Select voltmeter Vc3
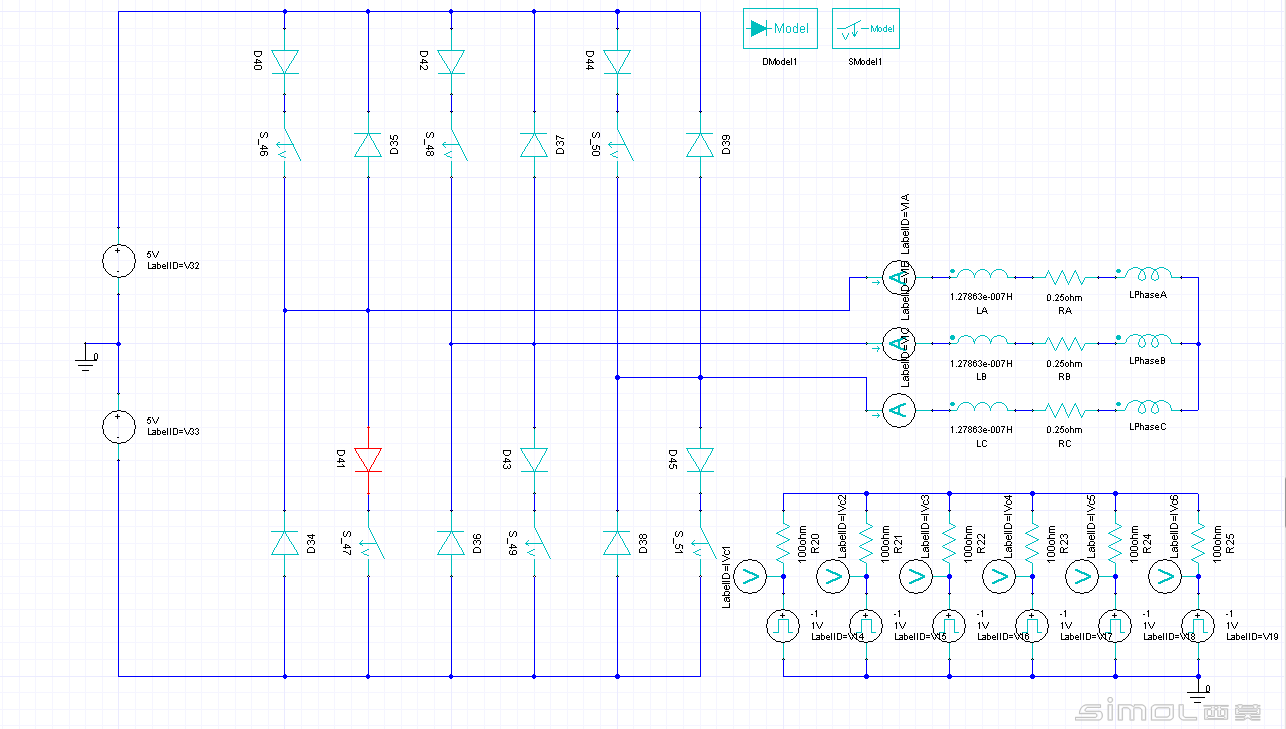The width and height of the screenshot is (1286, 729). [x=916, y=575]
